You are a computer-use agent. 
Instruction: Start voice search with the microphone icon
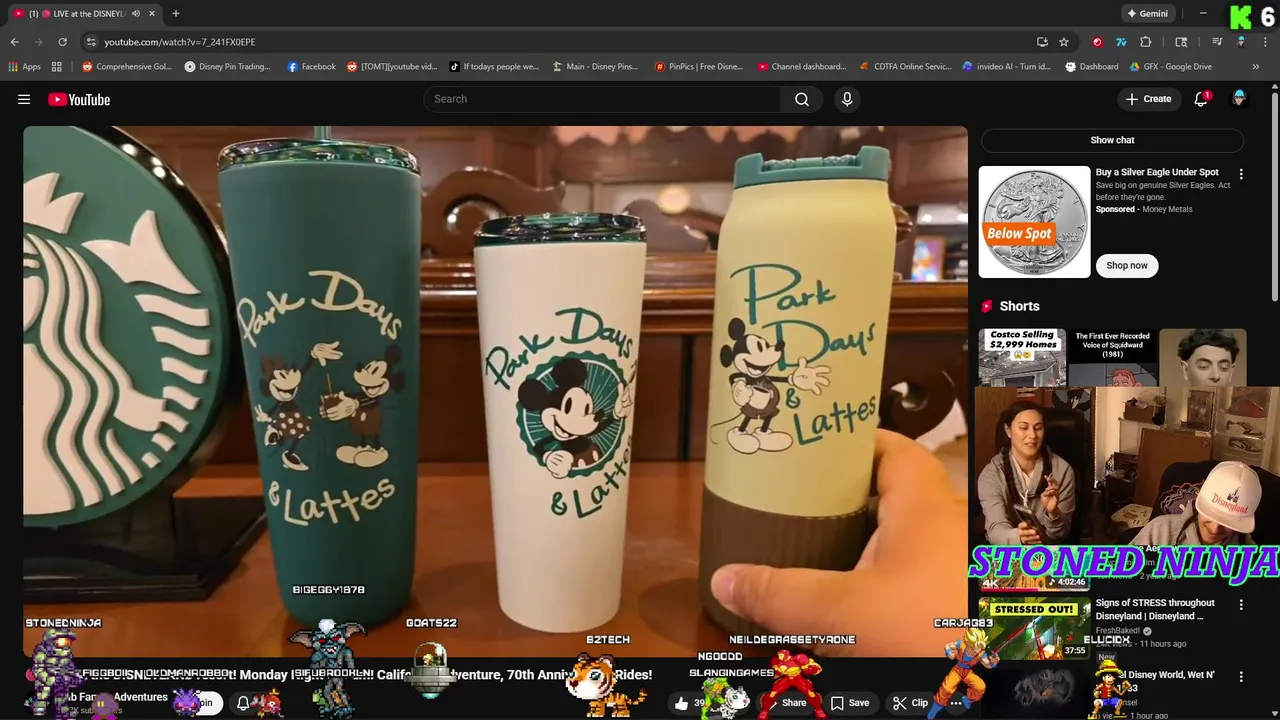[x=847, y=99]
